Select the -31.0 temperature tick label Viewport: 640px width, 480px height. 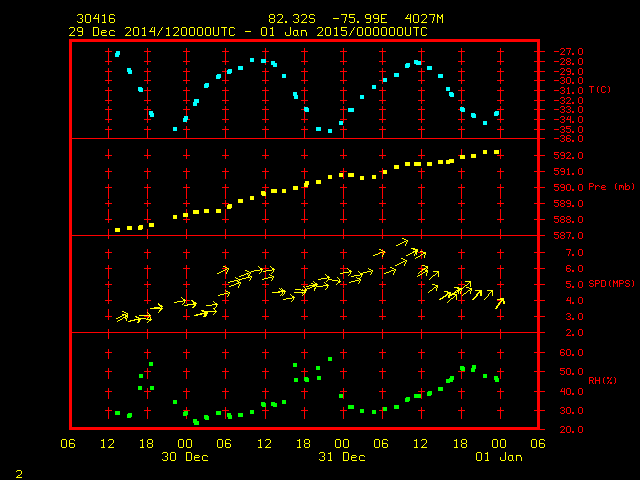tap(568, 91)
